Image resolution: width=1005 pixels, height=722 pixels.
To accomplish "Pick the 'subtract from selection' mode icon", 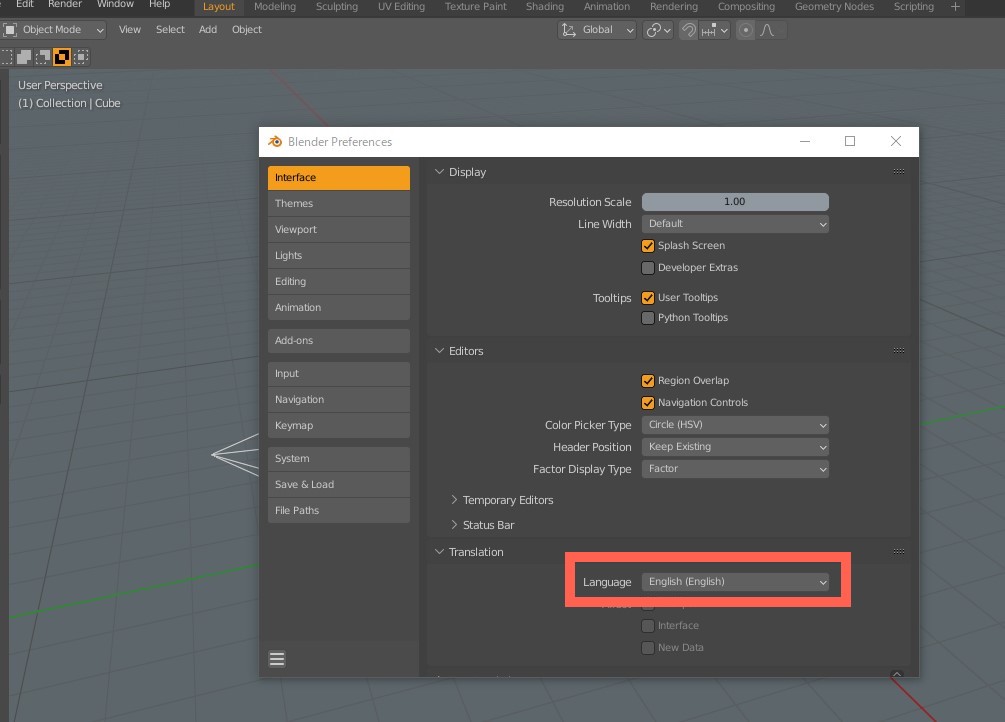I will pyautogui.click(x=43, y=57).
